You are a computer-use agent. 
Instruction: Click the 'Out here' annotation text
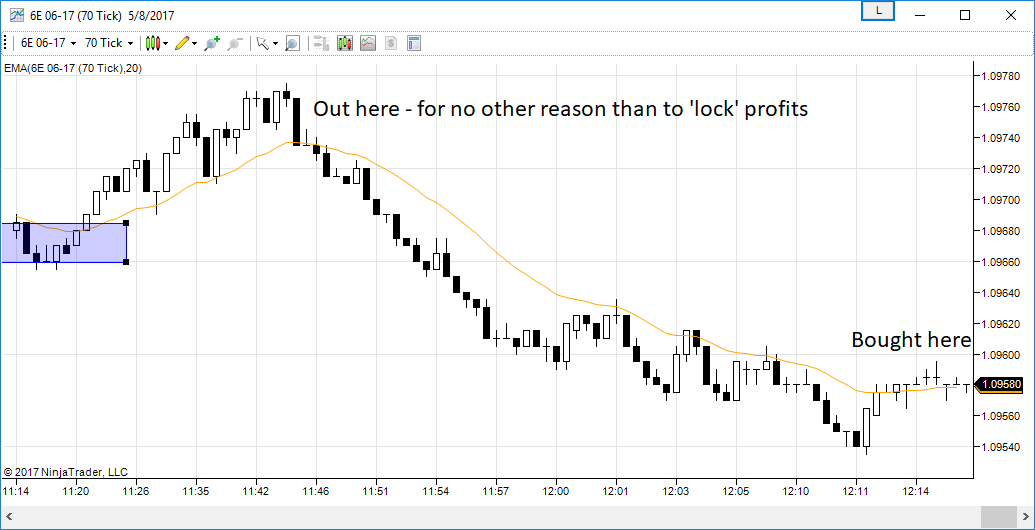point(560,109)
